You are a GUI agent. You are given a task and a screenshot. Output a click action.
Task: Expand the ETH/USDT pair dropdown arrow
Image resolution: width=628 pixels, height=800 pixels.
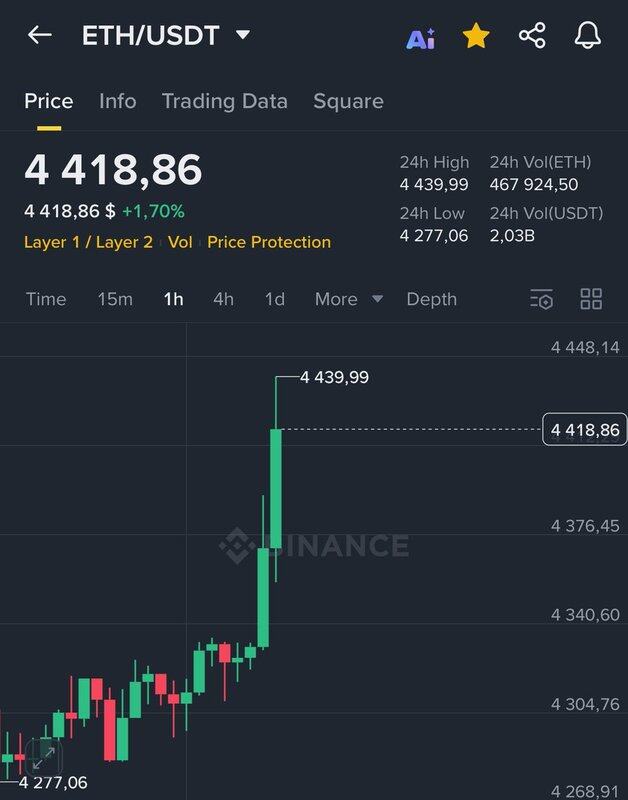tap(243, 35)
